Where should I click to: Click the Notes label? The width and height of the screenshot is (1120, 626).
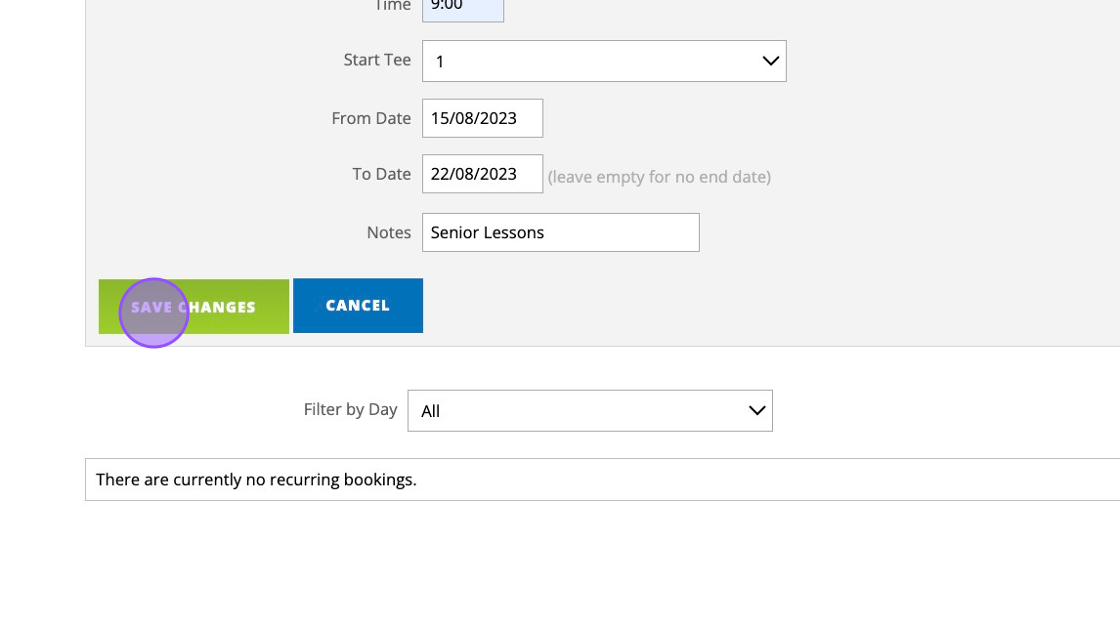(x=388, y=233)
